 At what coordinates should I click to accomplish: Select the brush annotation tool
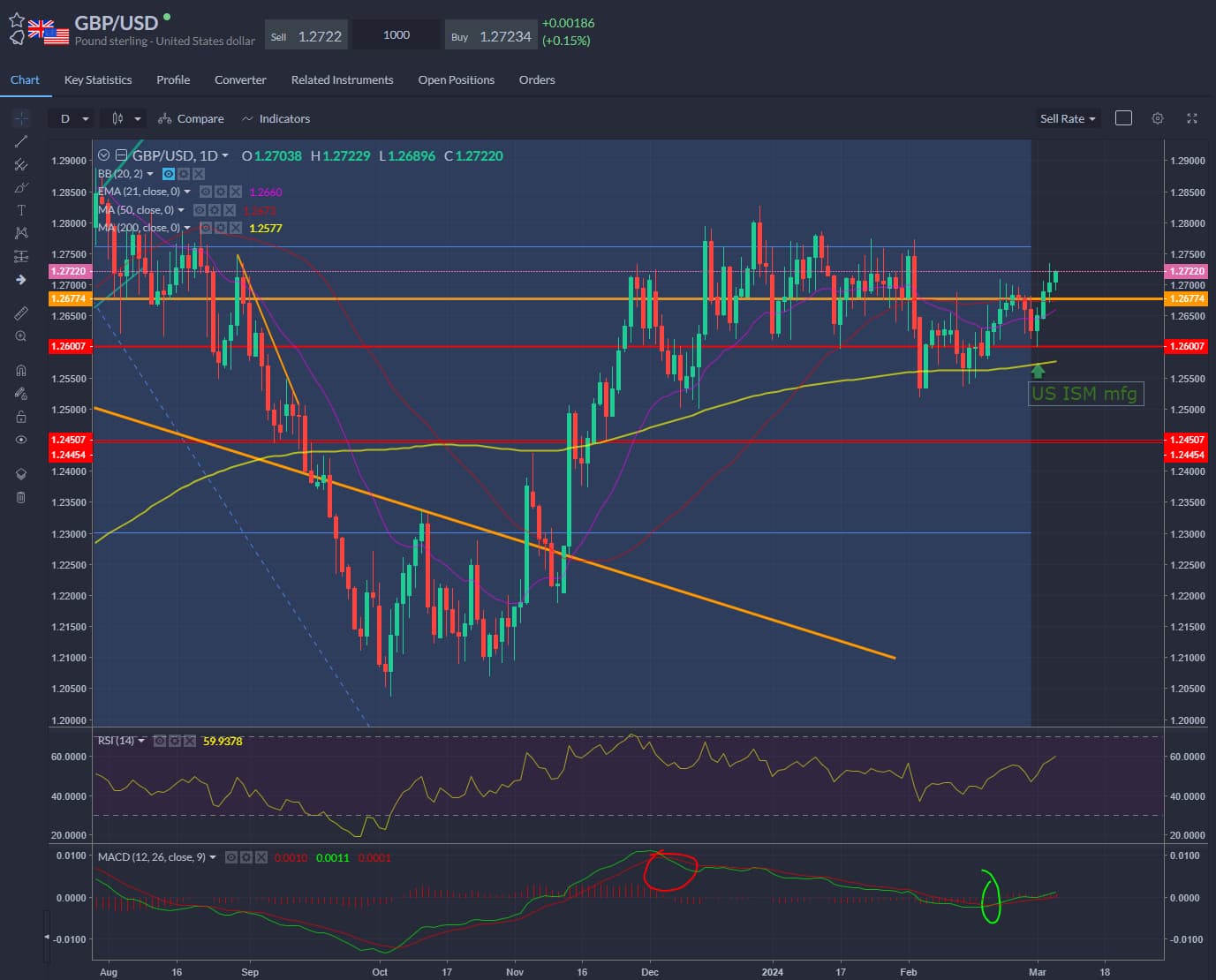pyautogui.click(x=21, y=187)
